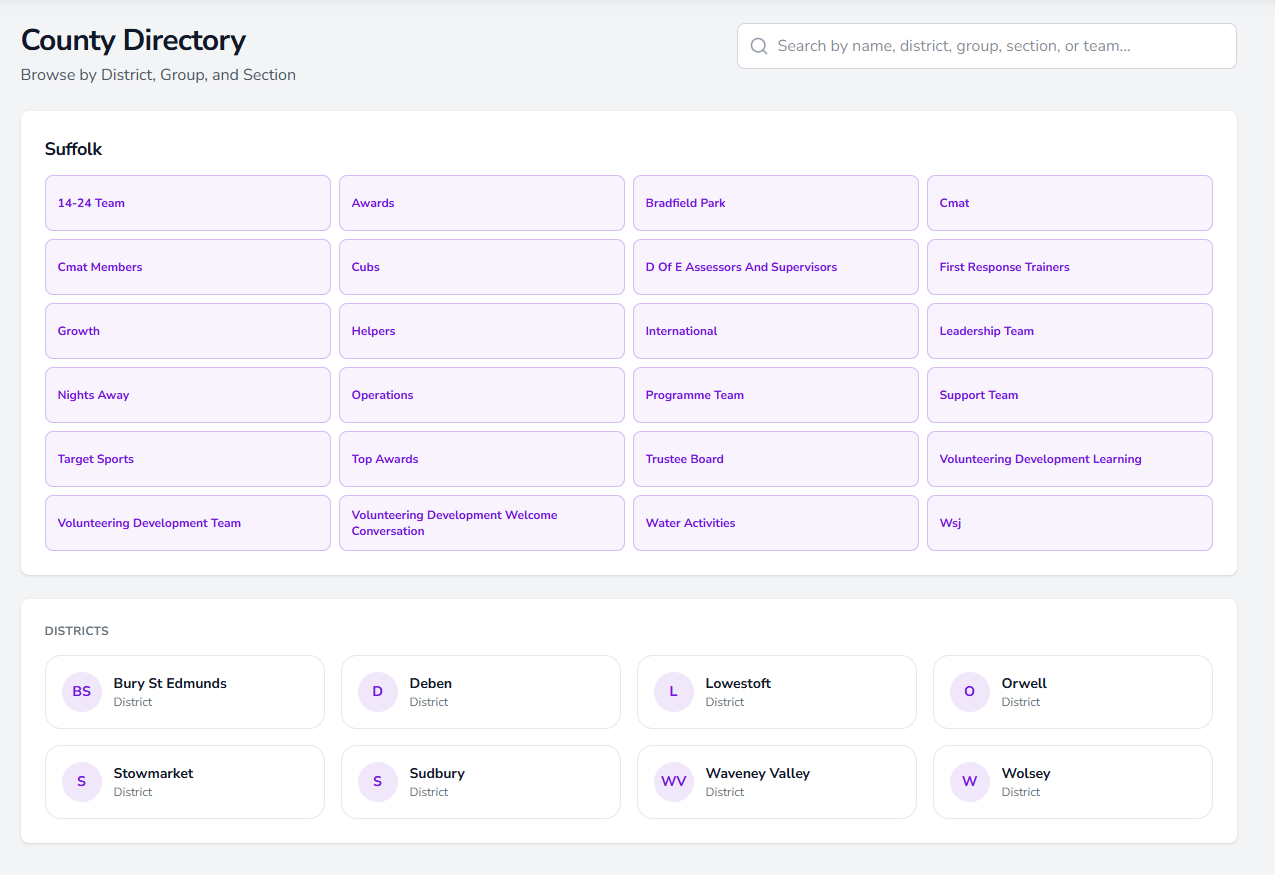Viewport: 1275px width, 875px height.
Task: Select the Target Sports card
Action: tap(188, 459)
